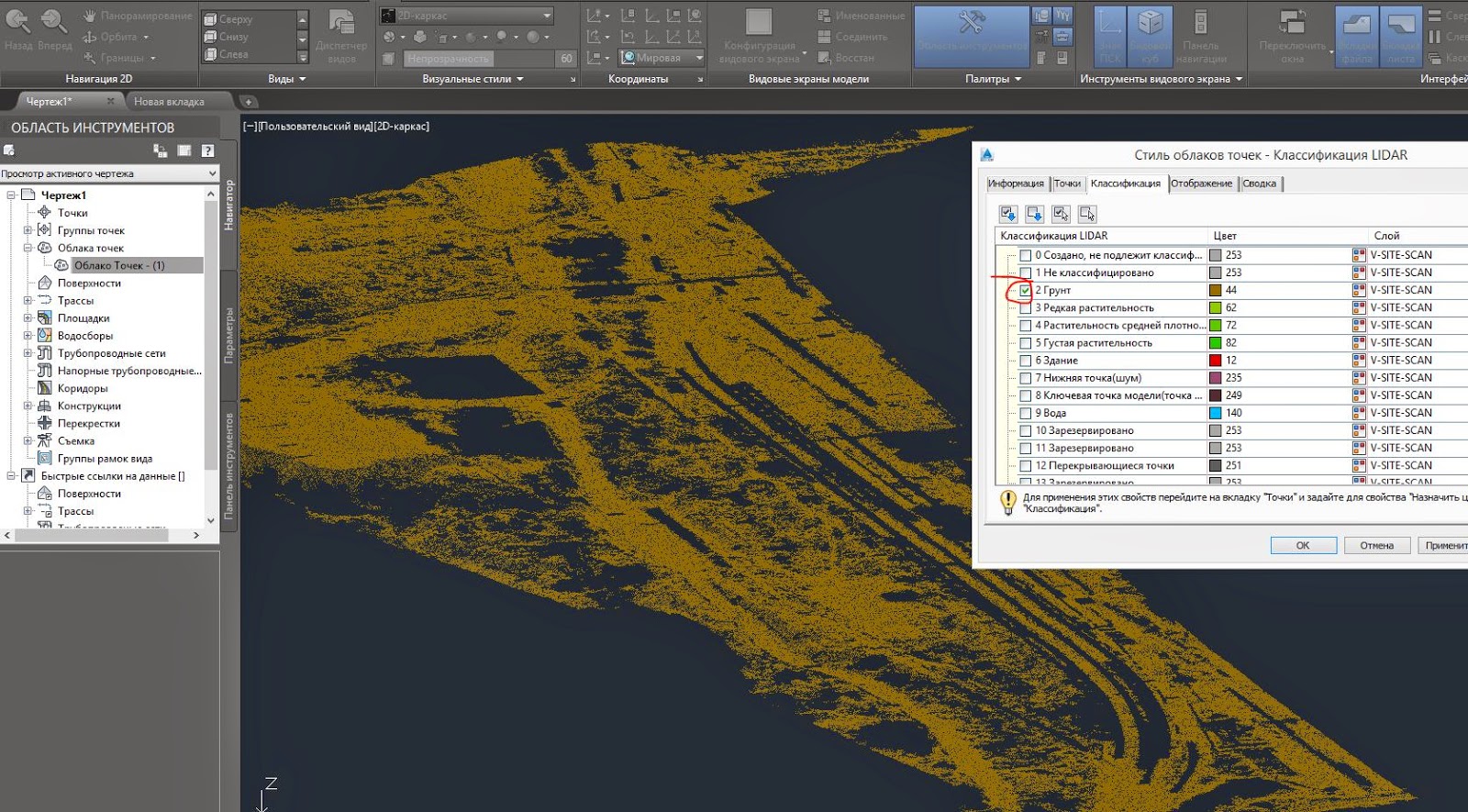Enable the 6 Здание classification checkbox
Viewport: 1468px width, 812px height.
(x=1025, y=361)
